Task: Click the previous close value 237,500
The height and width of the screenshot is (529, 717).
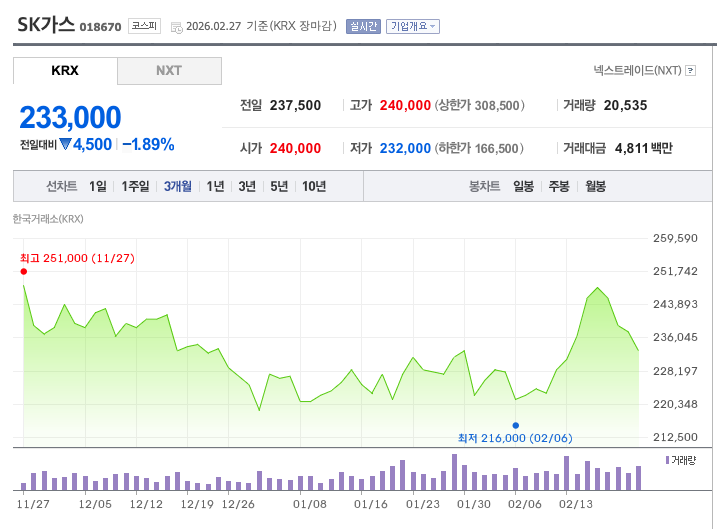Action: coord(295,106)
